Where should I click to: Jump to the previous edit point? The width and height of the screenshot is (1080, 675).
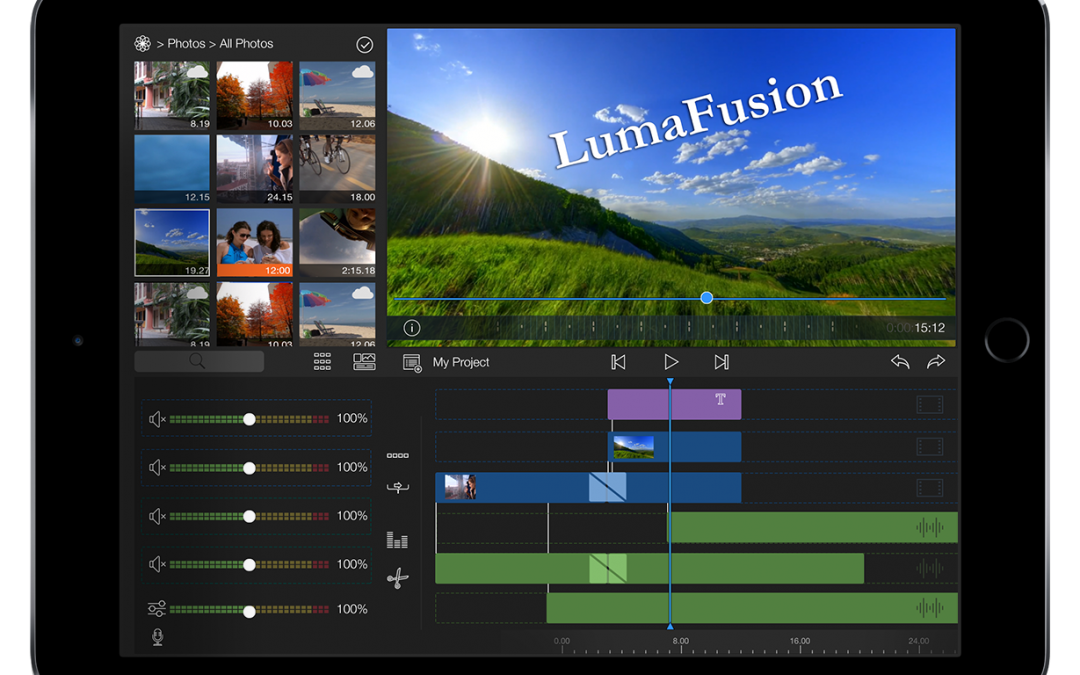point(619,362)
